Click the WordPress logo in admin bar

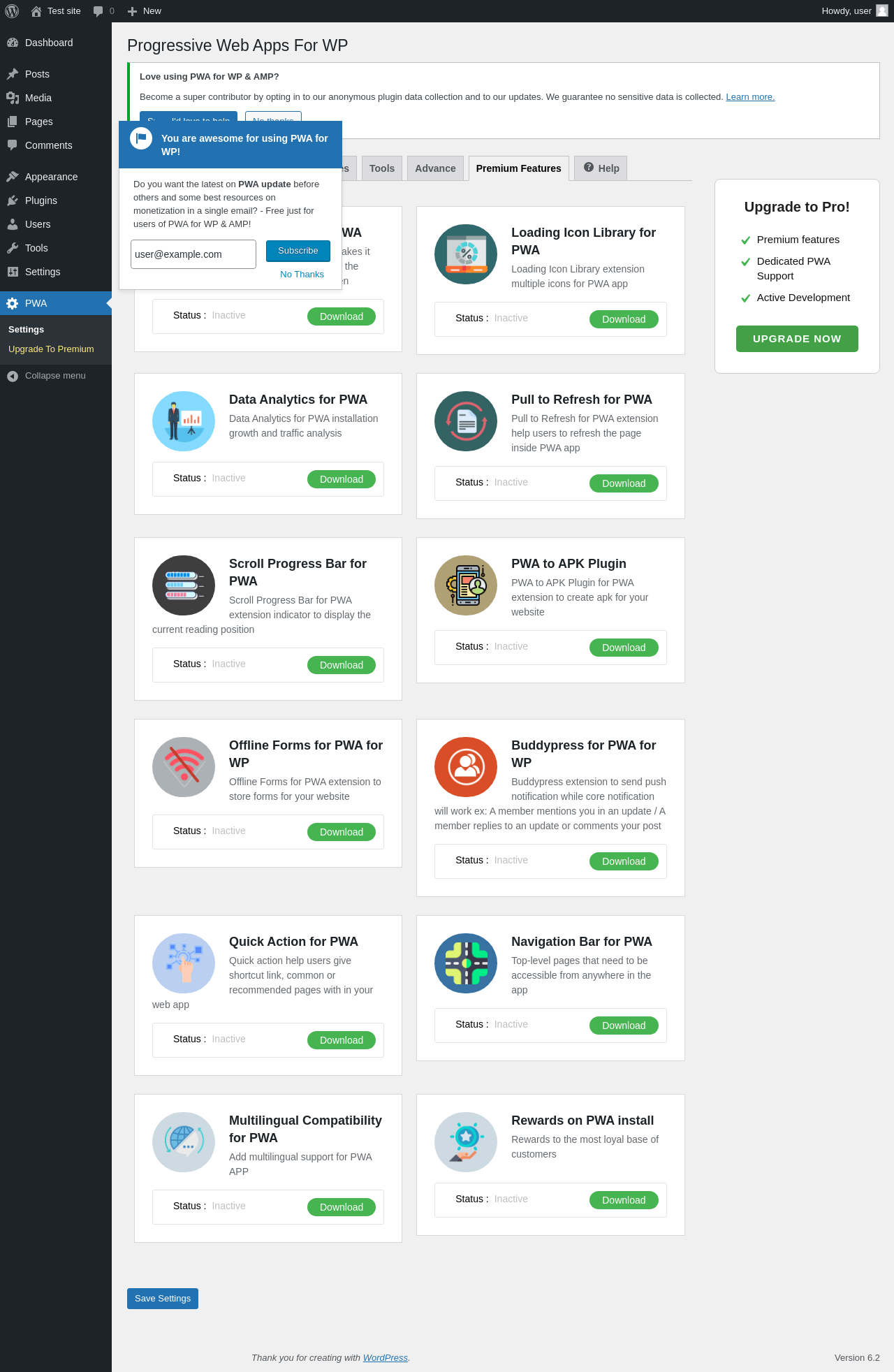(12, 11)
